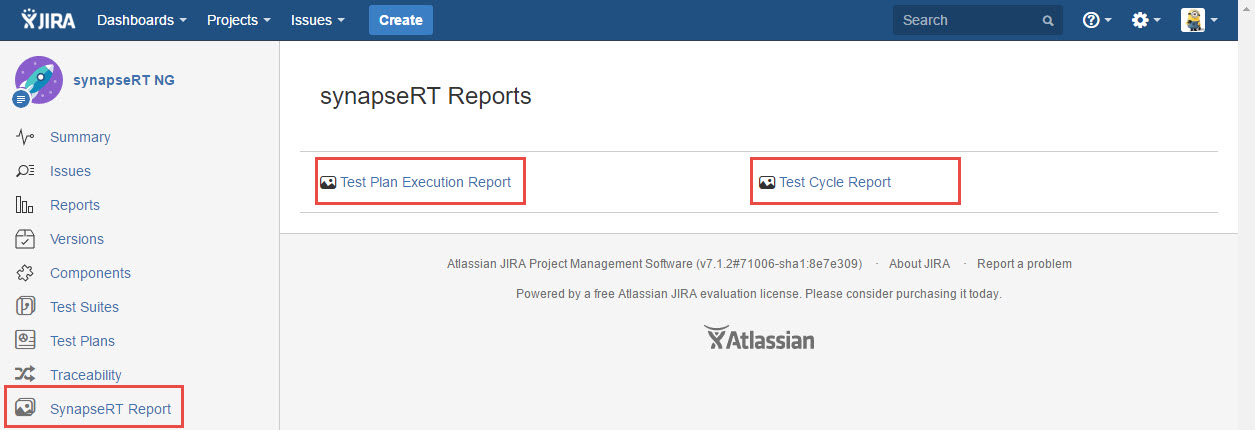Open the settings gear menu

tap(1145, 20)
